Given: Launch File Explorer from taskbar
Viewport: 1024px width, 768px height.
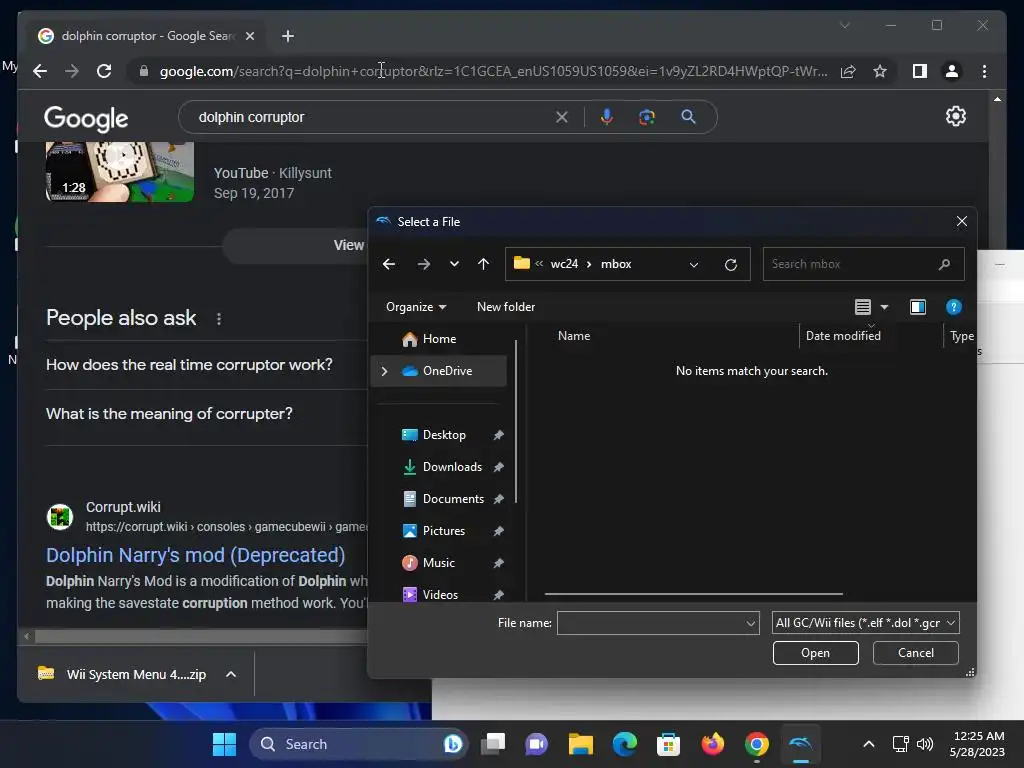Looking at the screenshot, I should pyautogui.click(x=581, y=744).
